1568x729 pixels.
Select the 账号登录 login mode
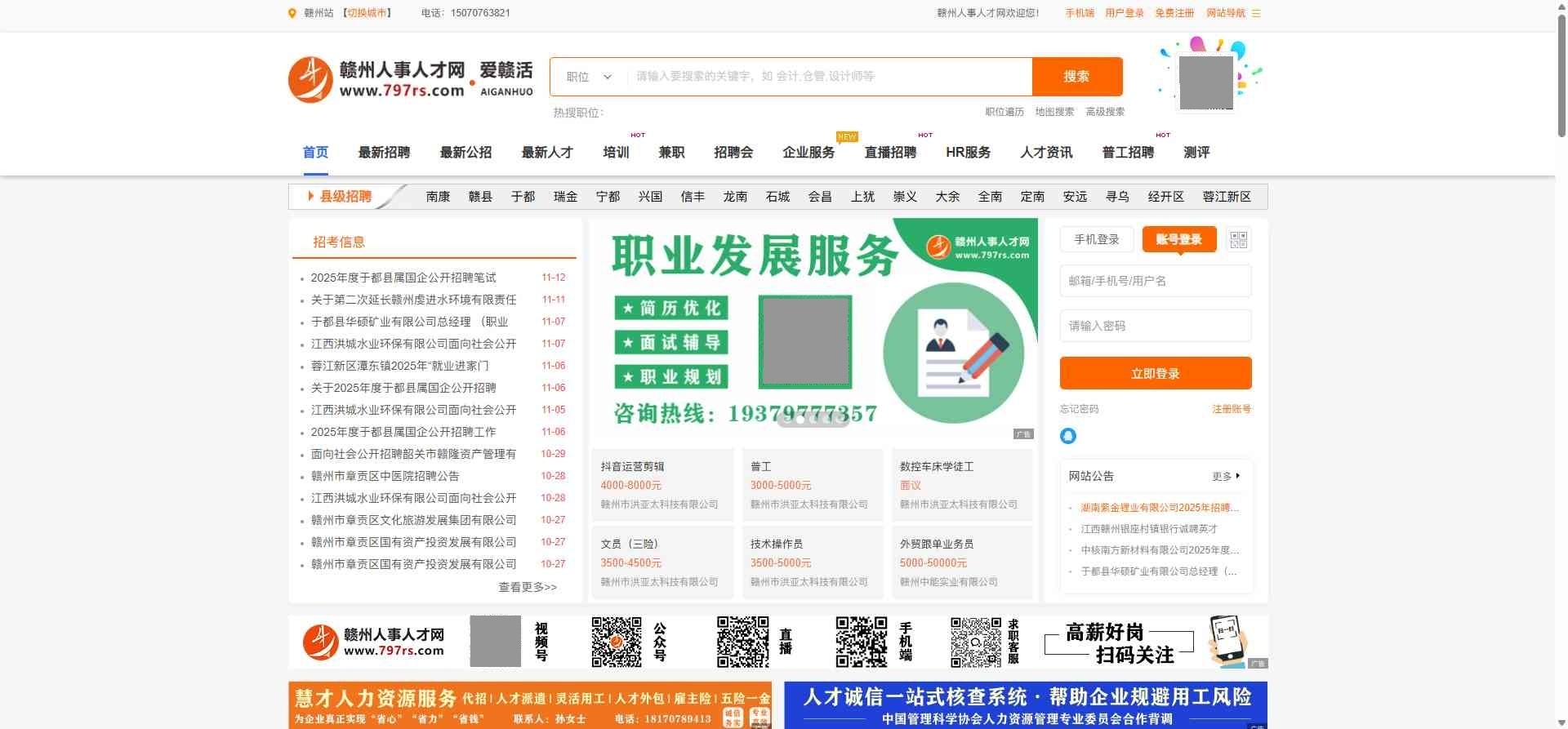point(1178,239)
